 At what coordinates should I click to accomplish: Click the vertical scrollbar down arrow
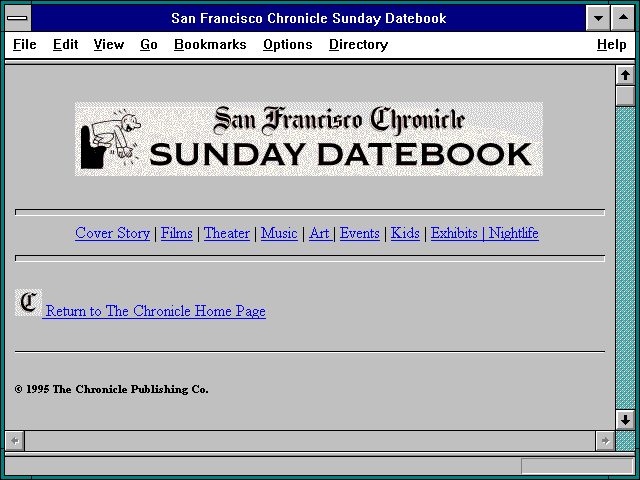click(x=625, y=420)
